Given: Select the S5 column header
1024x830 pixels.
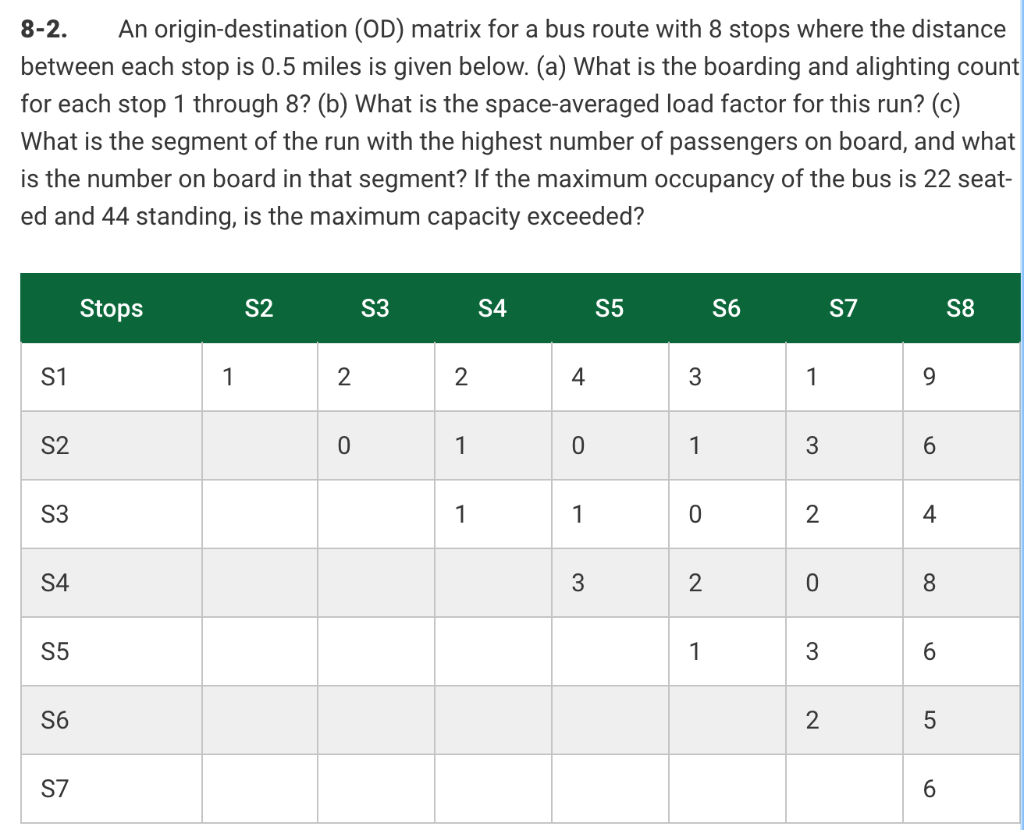Looking at the screenshot, I should coord(609,308).
